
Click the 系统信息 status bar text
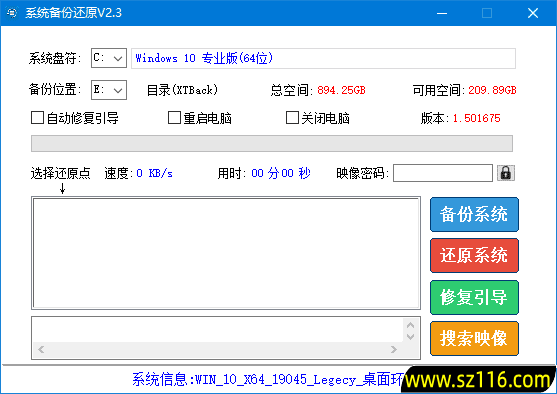point(268,379)
